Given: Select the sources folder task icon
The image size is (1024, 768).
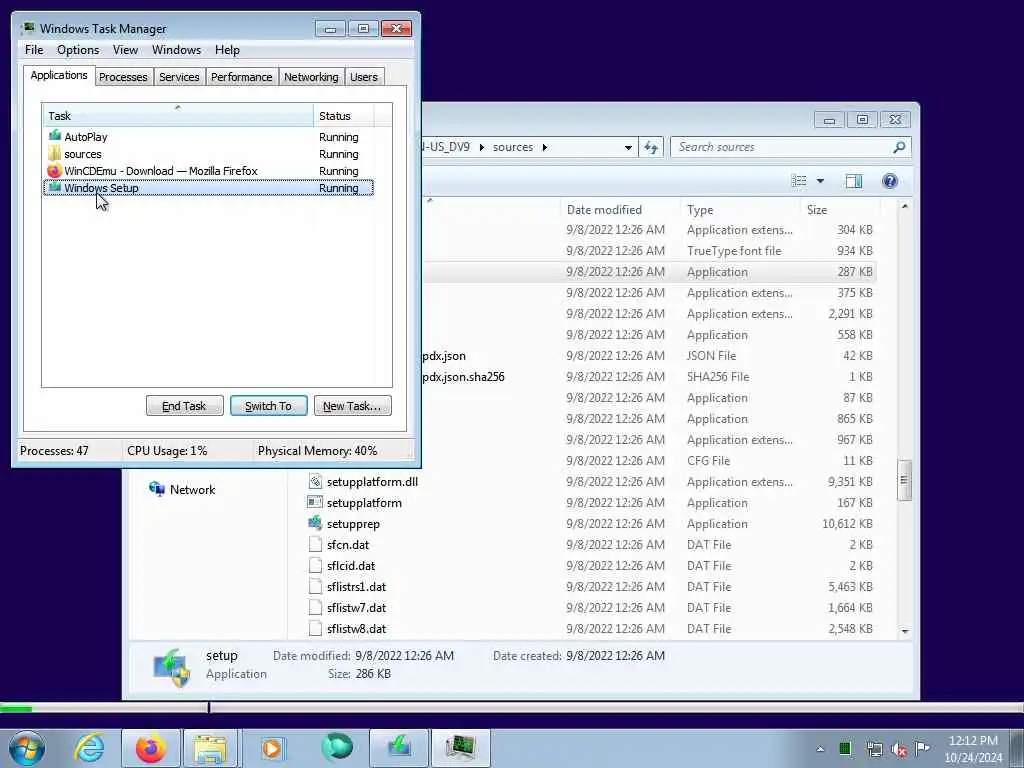Looking at the screenshot, I should tap(55, 153).
